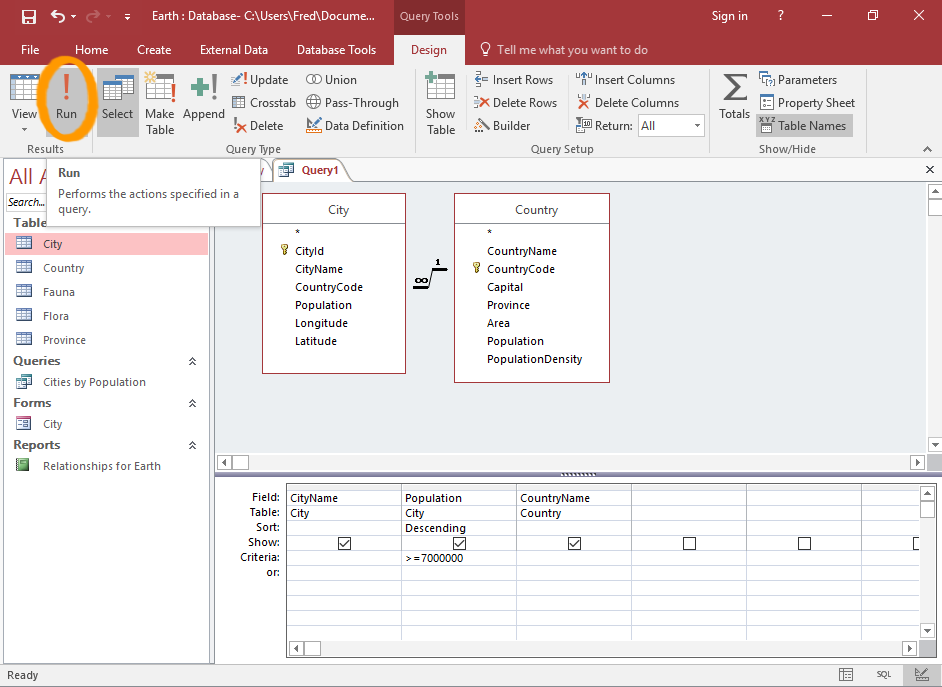Viewport: 942px width, 687px height.
Task: Uncheck Show for the CountryName column
Action: point(574,543)
